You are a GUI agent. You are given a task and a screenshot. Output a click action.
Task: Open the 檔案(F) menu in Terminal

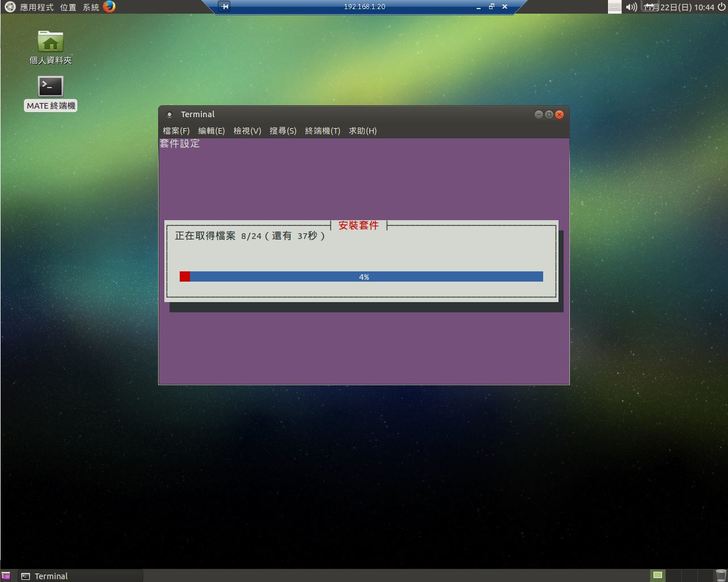pyautogui.click(x=176, y=131)
